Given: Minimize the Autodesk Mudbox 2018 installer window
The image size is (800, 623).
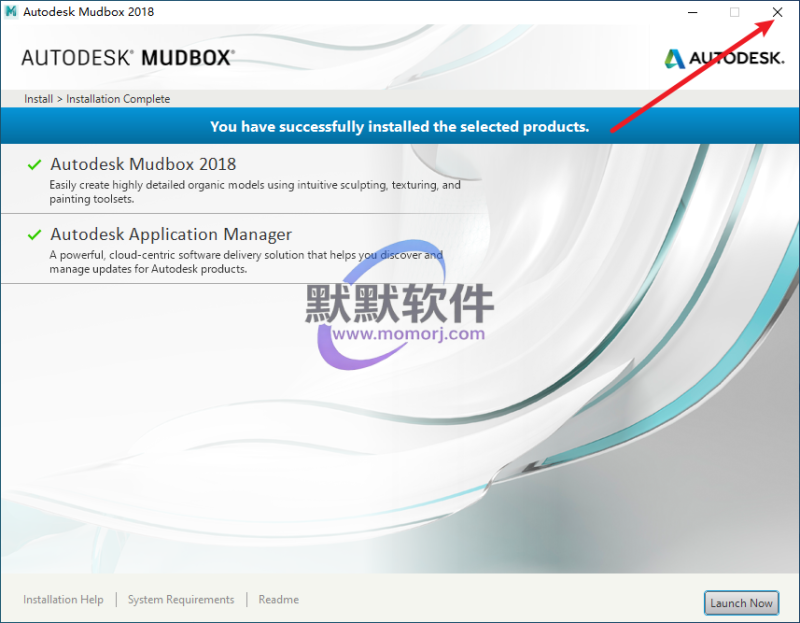Looking at the screenshot, I should (690, 12).
